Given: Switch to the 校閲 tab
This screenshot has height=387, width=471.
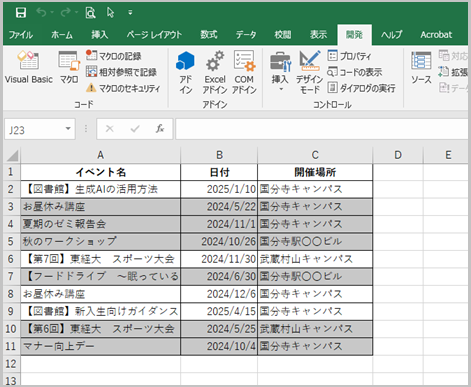Looking at the screenshot, I should [283, 35].
